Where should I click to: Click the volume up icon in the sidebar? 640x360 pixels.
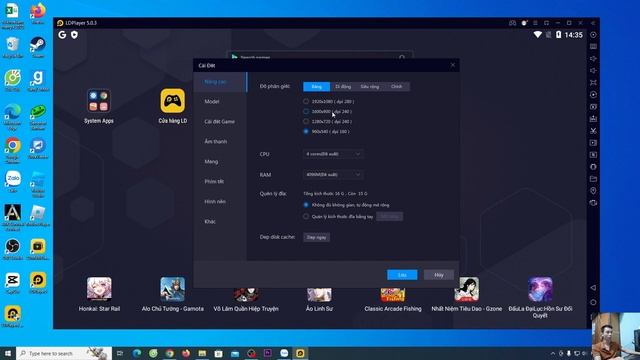pos(593,58)
